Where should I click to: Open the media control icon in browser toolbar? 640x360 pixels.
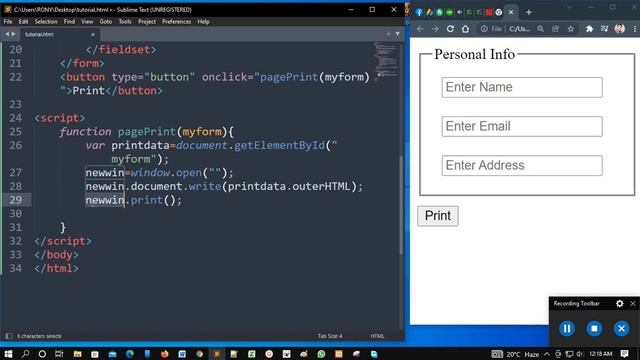tap(604, 29)
